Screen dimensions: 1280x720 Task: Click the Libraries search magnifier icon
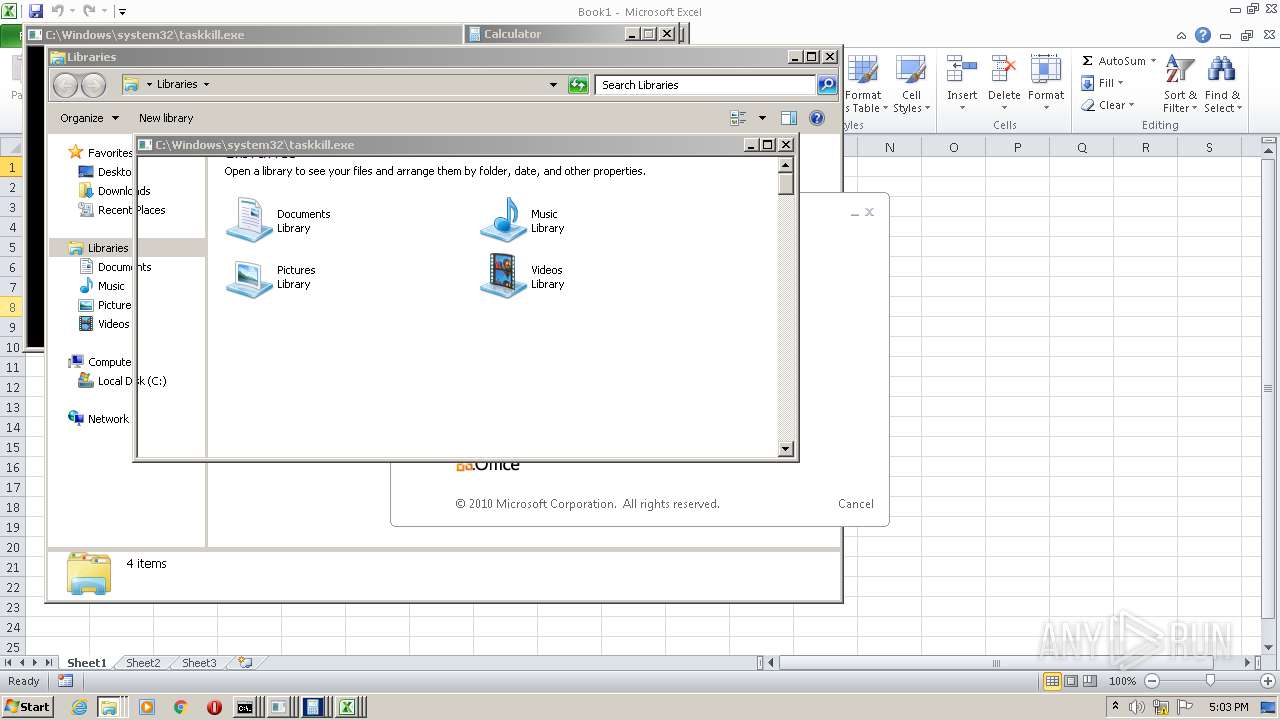[827, 85]
